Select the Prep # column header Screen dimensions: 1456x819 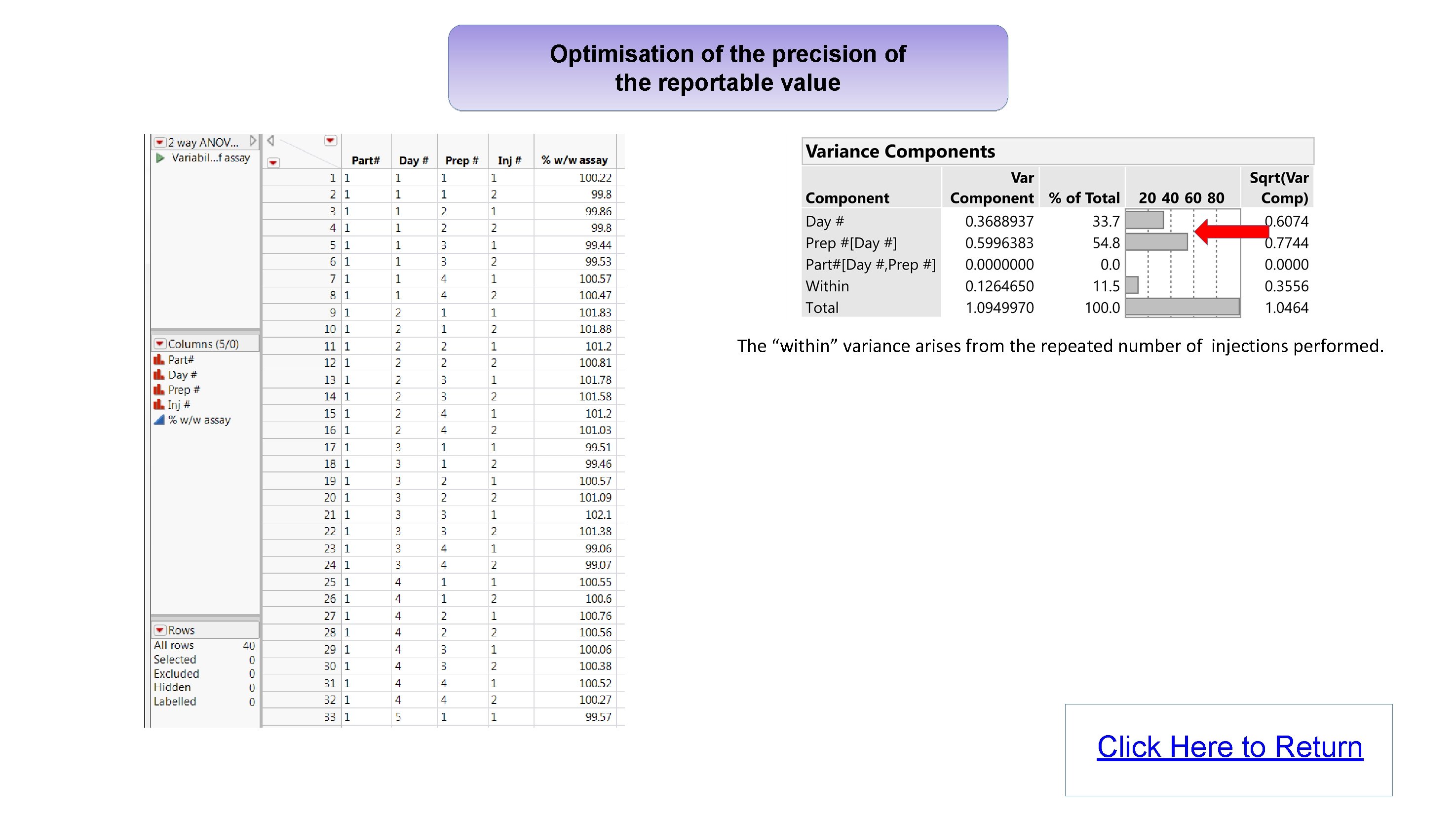tap(461, 160)
